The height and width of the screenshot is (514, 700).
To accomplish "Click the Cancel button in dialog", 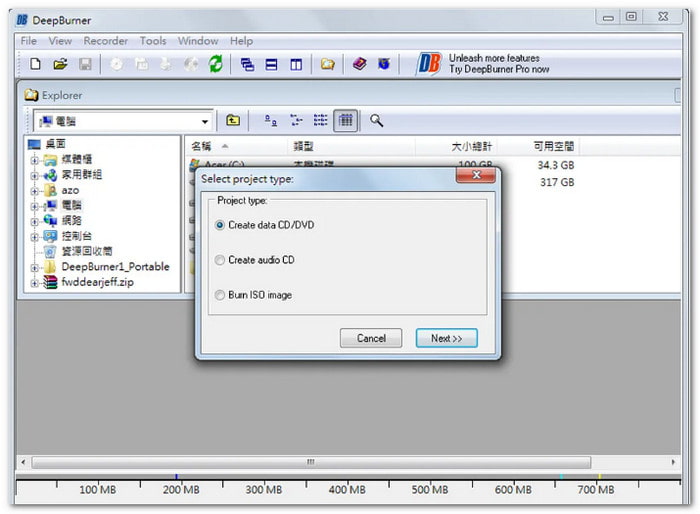I will tap(371, 338).
